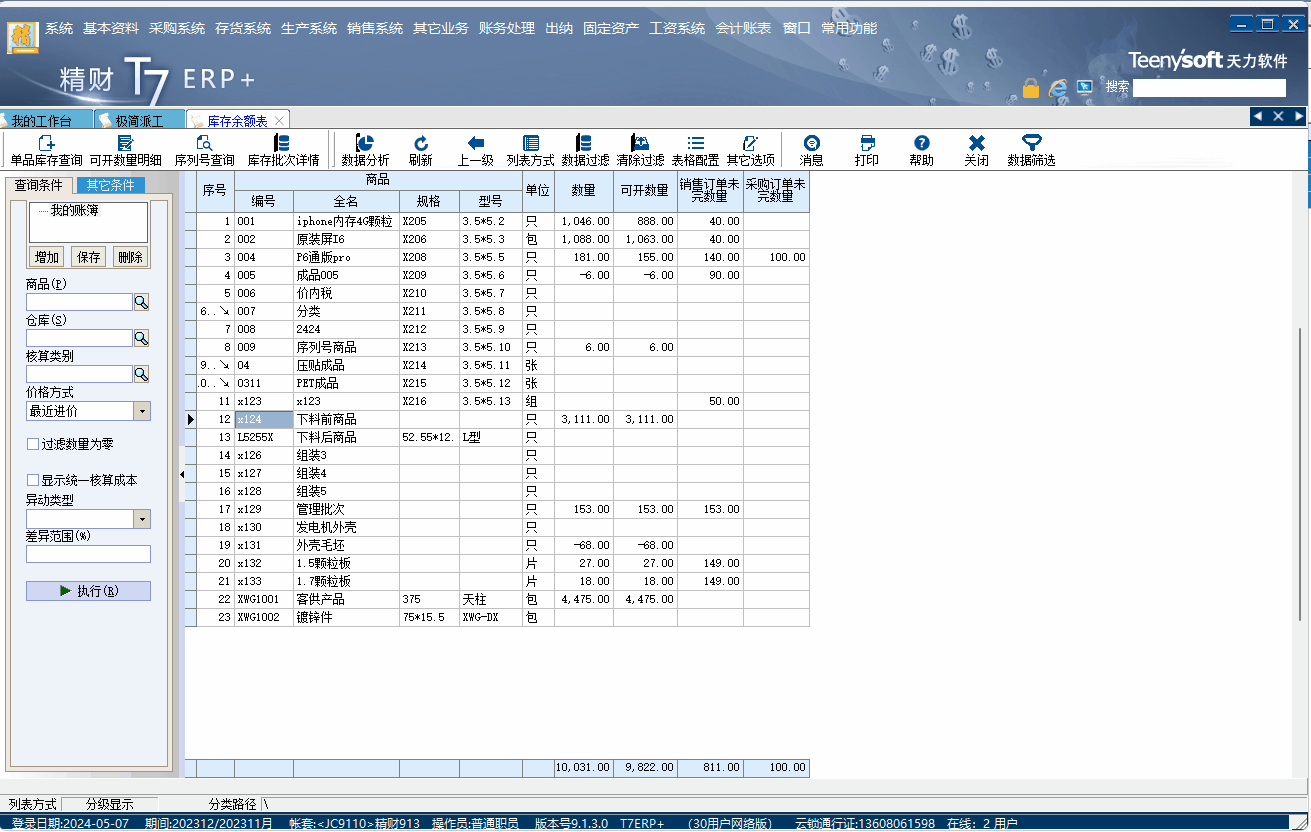
Task: Tick the 显示统一核算成本 checkbox
Action: pyautogui.click(x=33, y=480)
